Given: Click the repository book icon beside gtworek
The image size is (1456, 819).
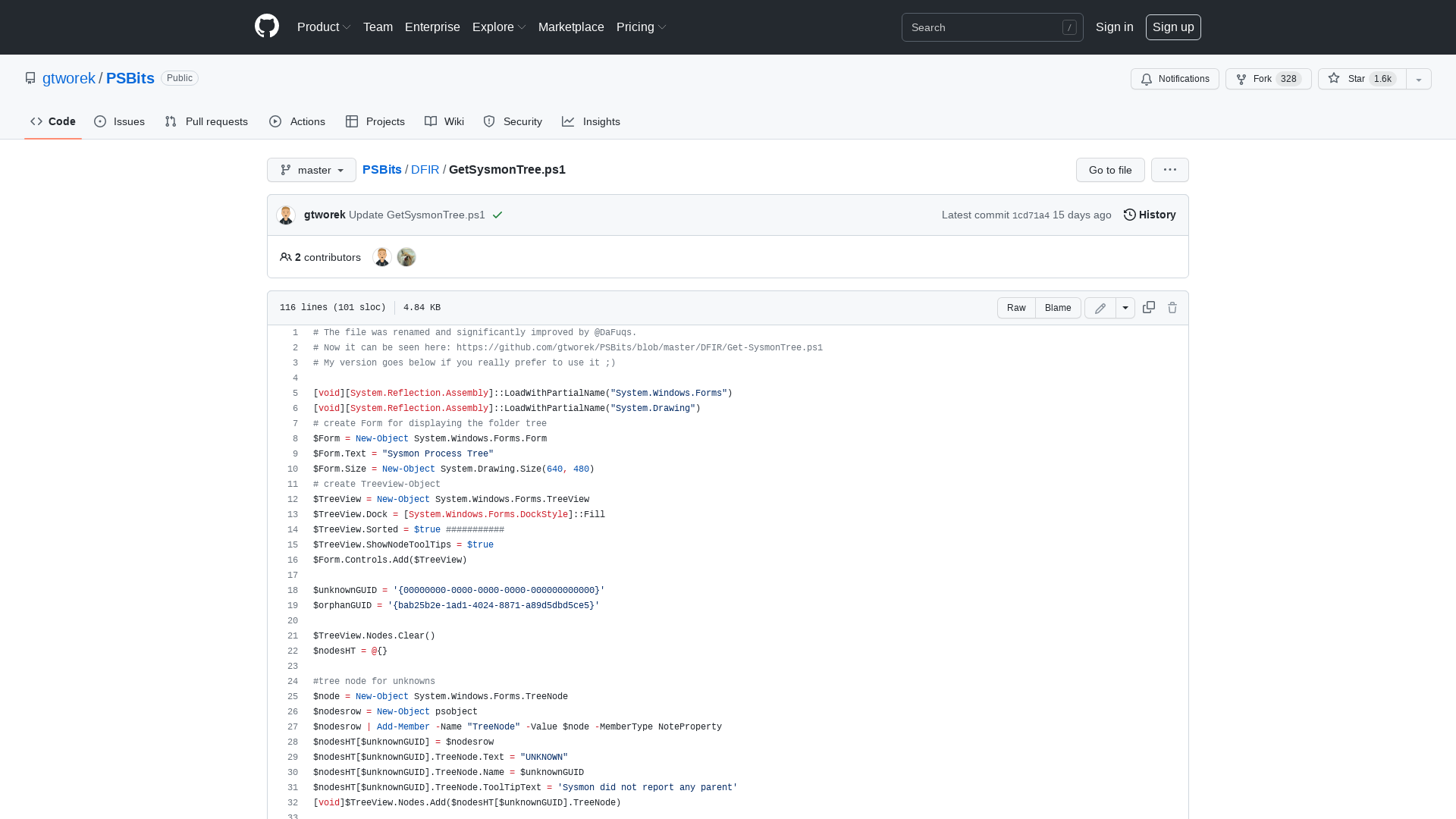Looking at the screenshot, I should 30,77.
